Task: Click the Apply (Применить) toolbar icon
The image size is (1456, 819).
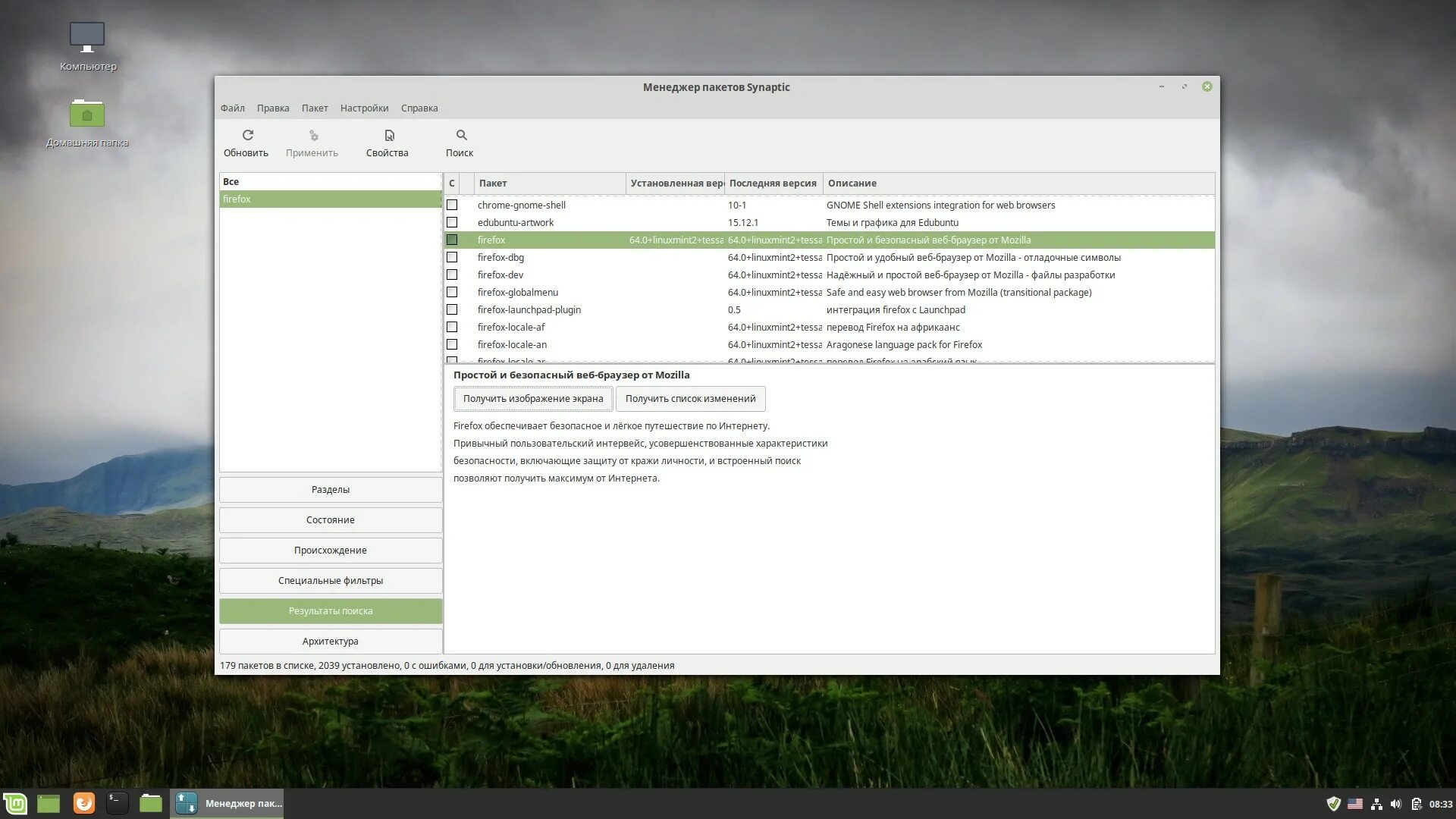Action: pyautogui.click(x=313, y=136)
